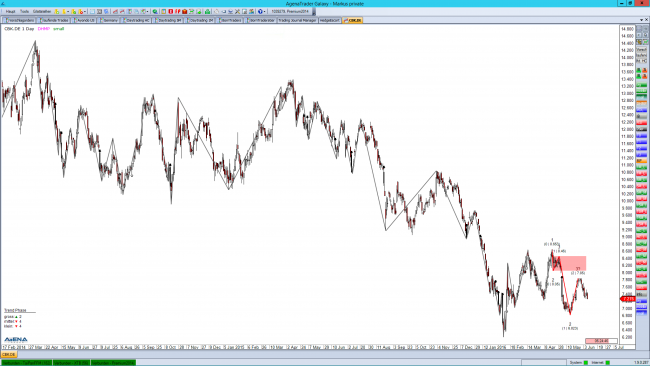650x366 pixels.
Task: Expand dropdown arrow beside blue help icon
Action: (x=264, y=12)
